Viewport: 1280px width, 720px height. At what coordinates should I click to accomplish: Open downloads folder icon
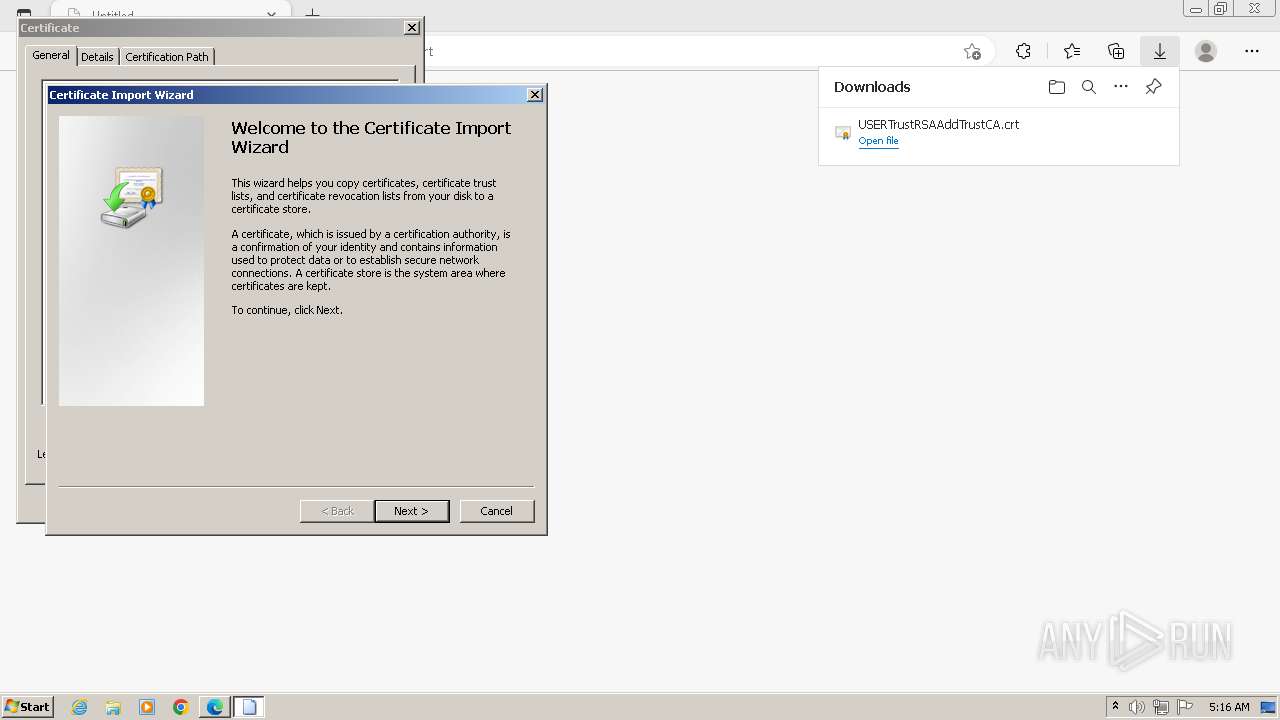pyautogui.click(x=1057, y=87)
